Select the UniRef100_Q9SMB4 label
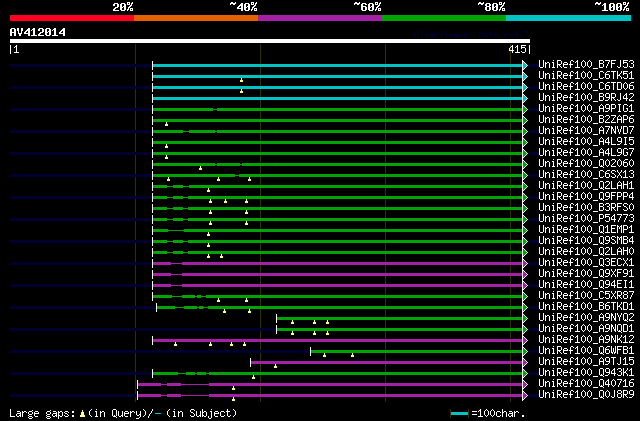This screenshot has width=640, height=421. tap(586, 241)
